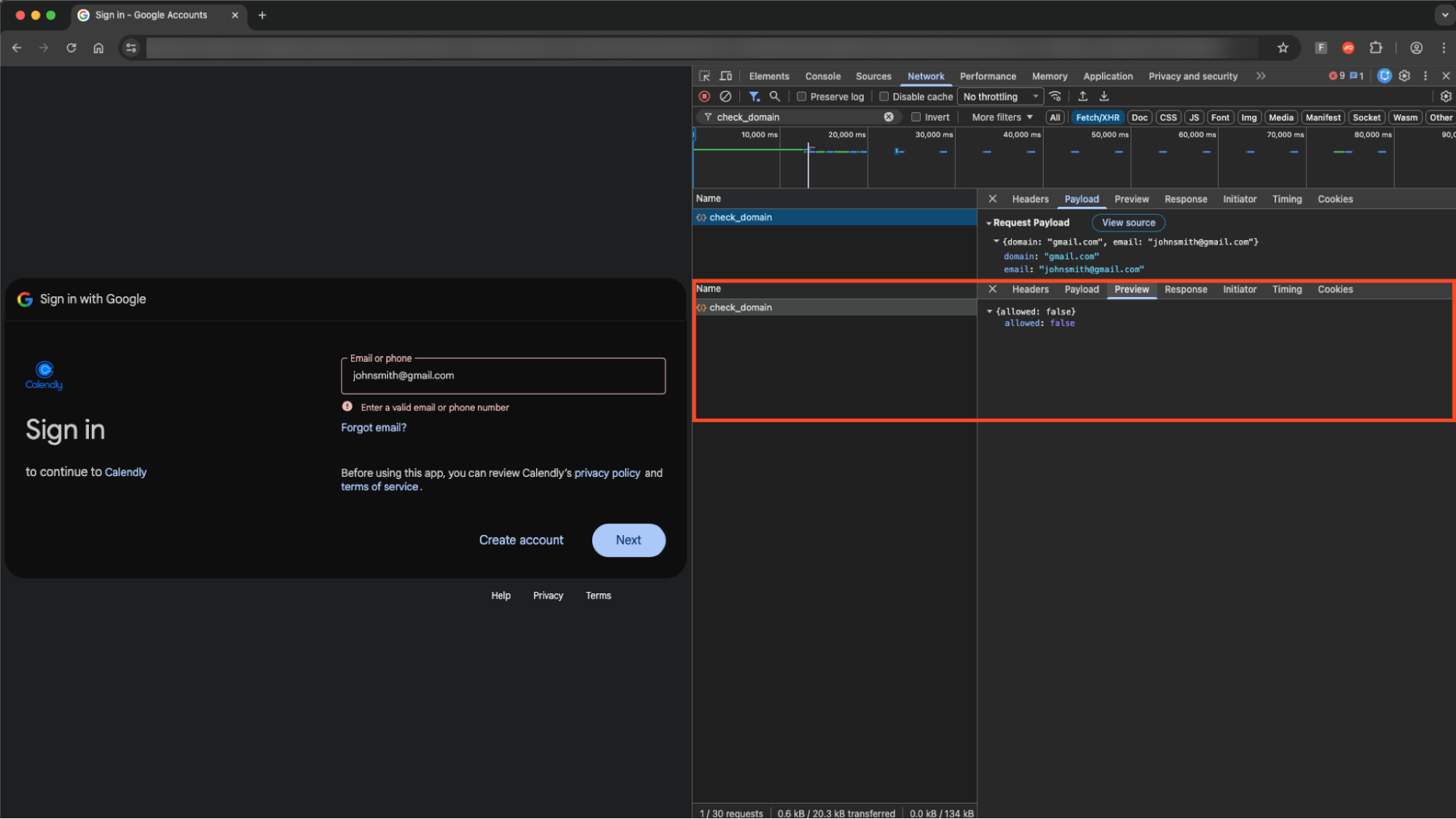This screenshot has width=1456, height=819.
Task: Click the blue Next button
Action: [628, 540]
